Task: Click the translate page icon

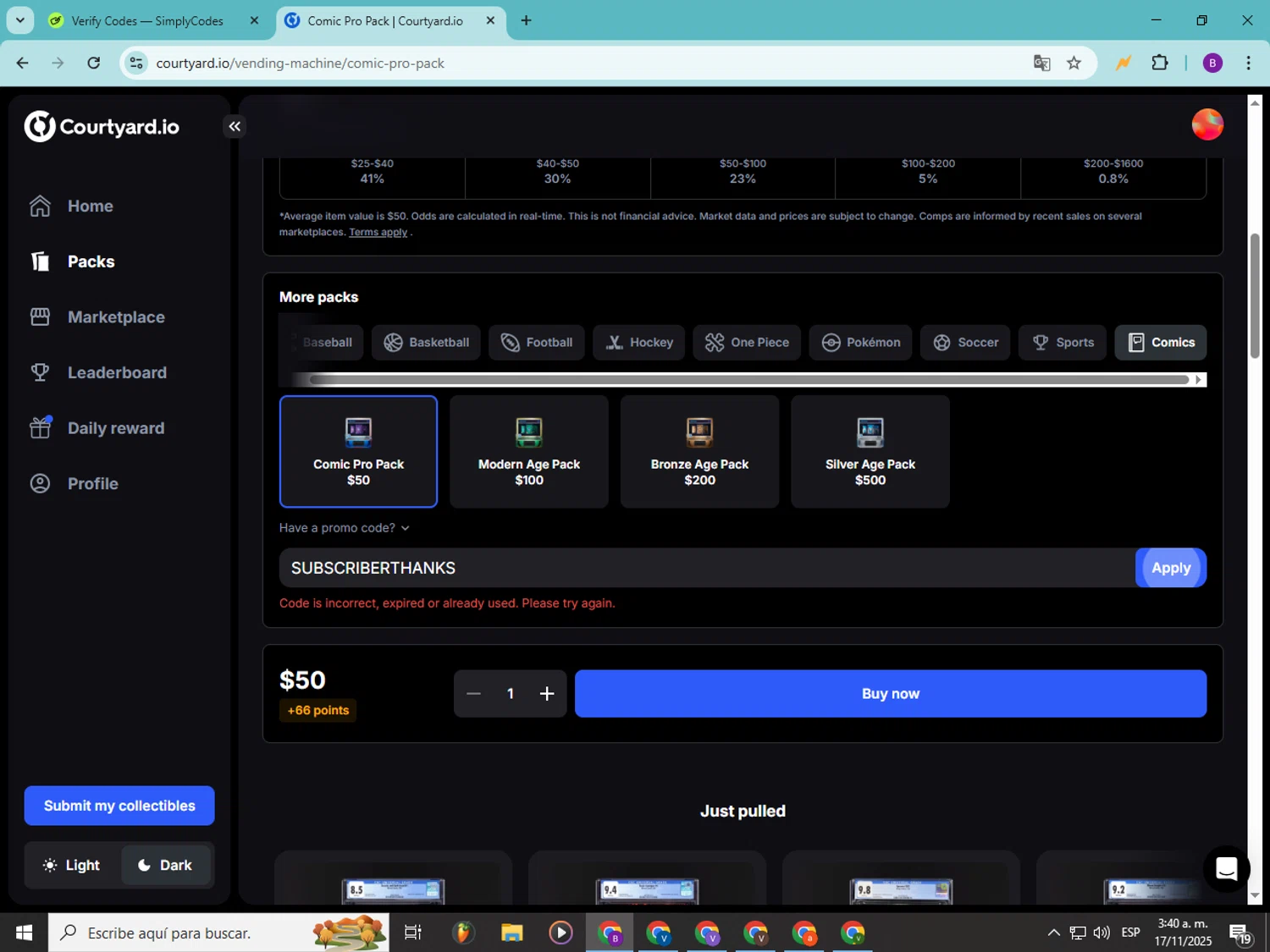Action: (x=1041, y=63)
